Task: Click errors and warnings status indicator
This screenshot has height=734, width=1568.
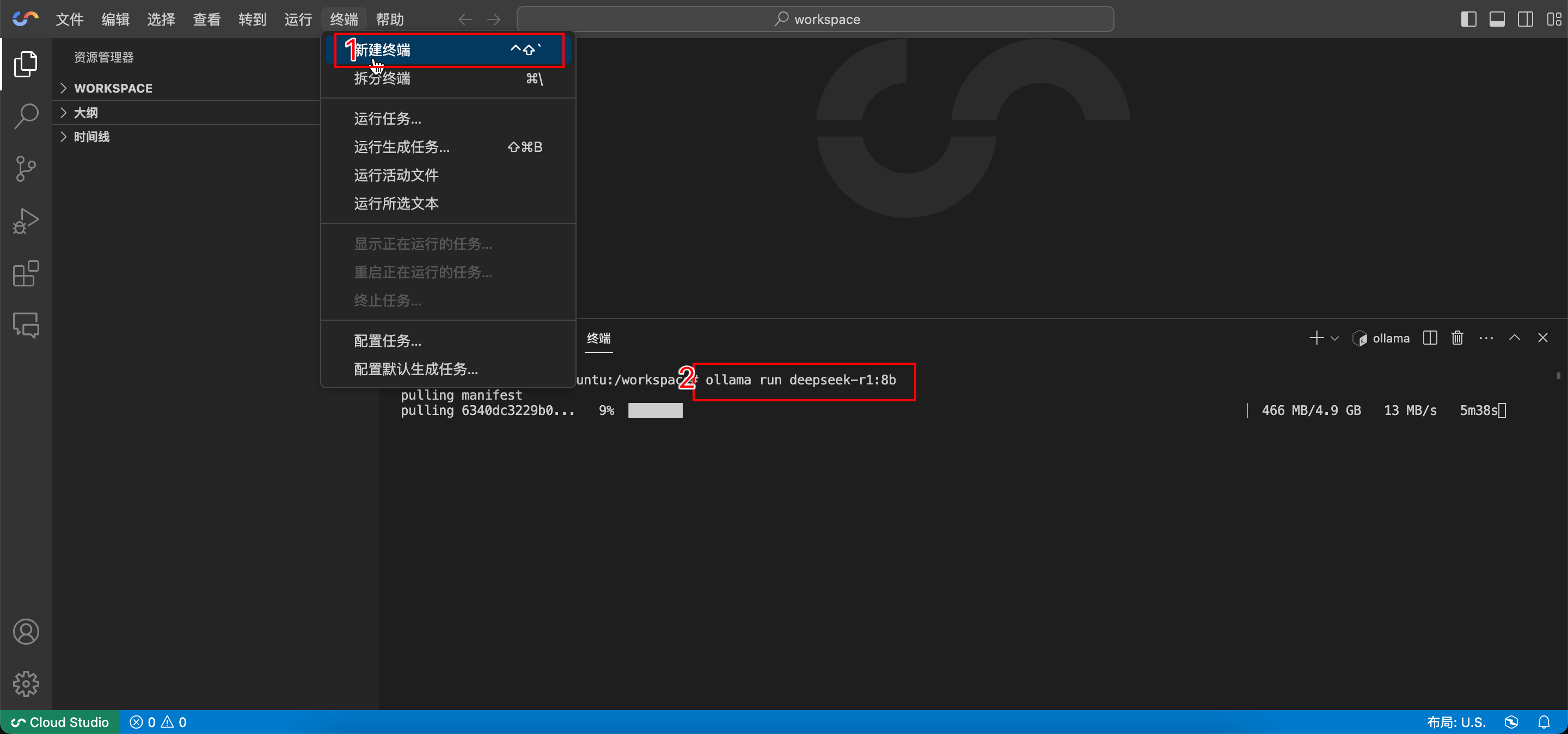Action: click(158, 722)
